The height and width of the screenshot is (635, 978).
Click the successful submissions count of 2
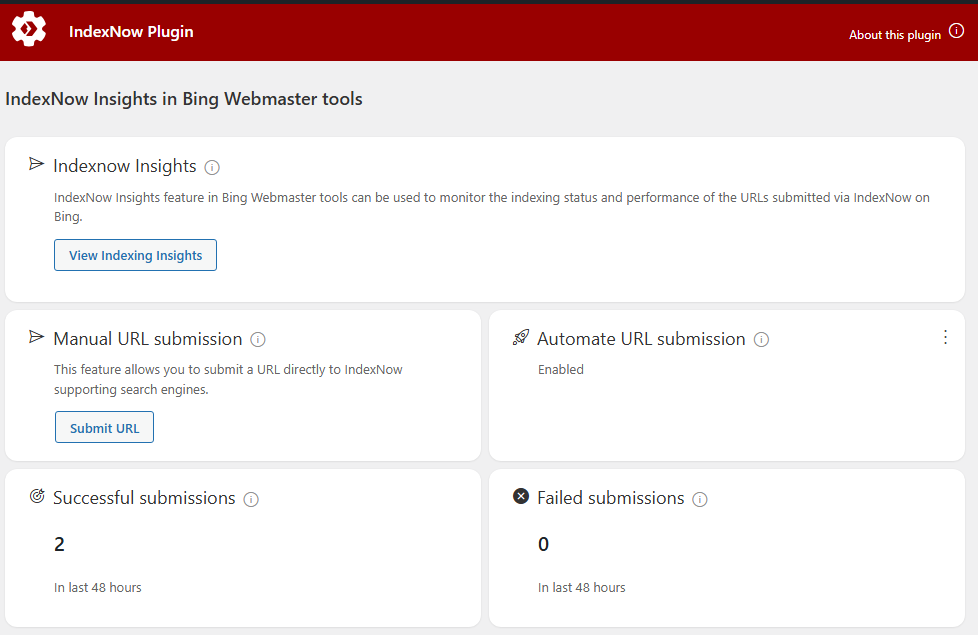pos(59,544)
